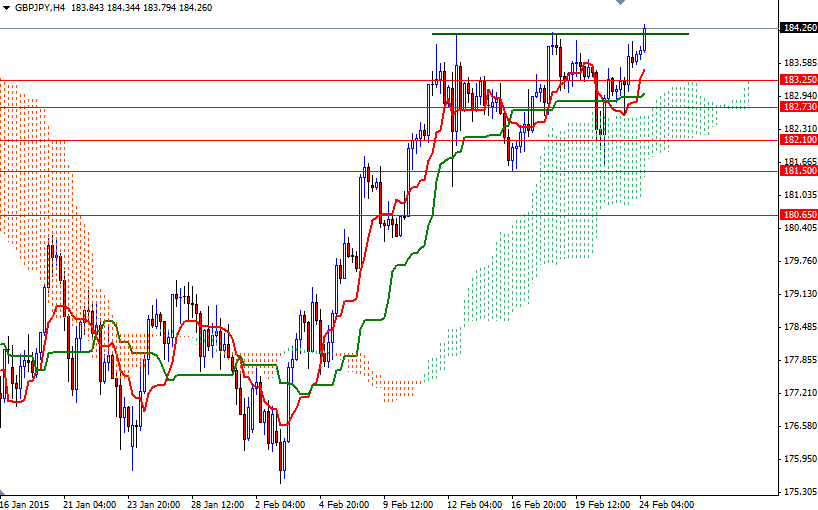Viewport: 818px width, 510px height.
Task: Click the 179.130 price scale value
Action: (800, 294)
